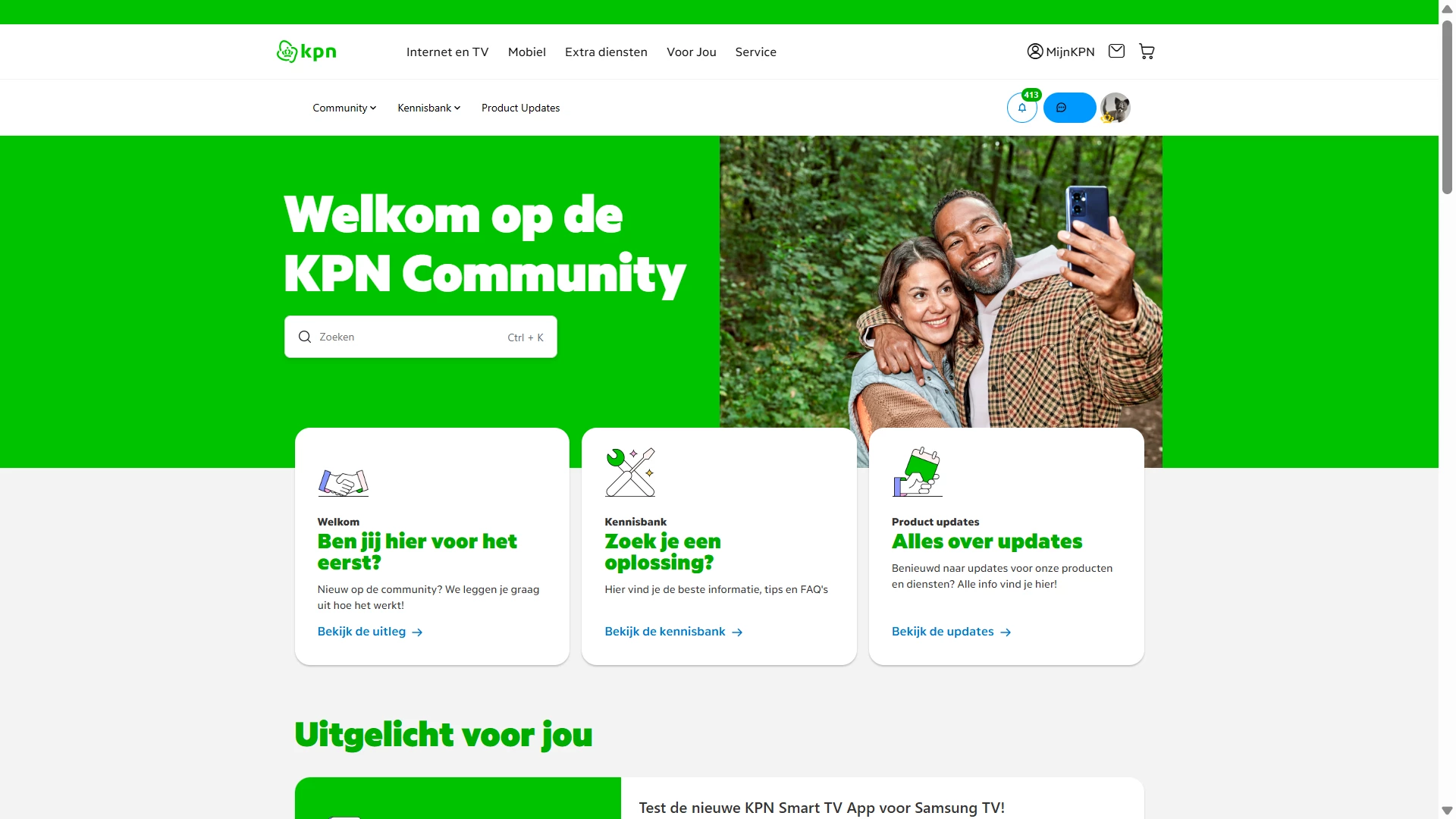Screen dimensions: 1456x819
Task: Expand the Kennisbank dropdown menu
Action: pyautogui.click(x=429, y=108)
